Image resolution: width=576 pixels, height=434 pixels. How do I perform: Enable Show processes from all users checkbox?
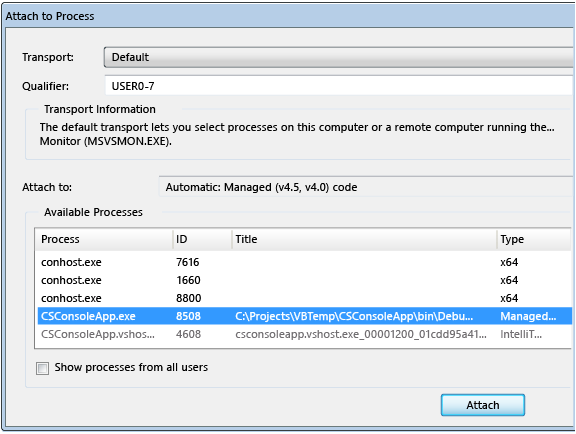click(x=43, y=368)
